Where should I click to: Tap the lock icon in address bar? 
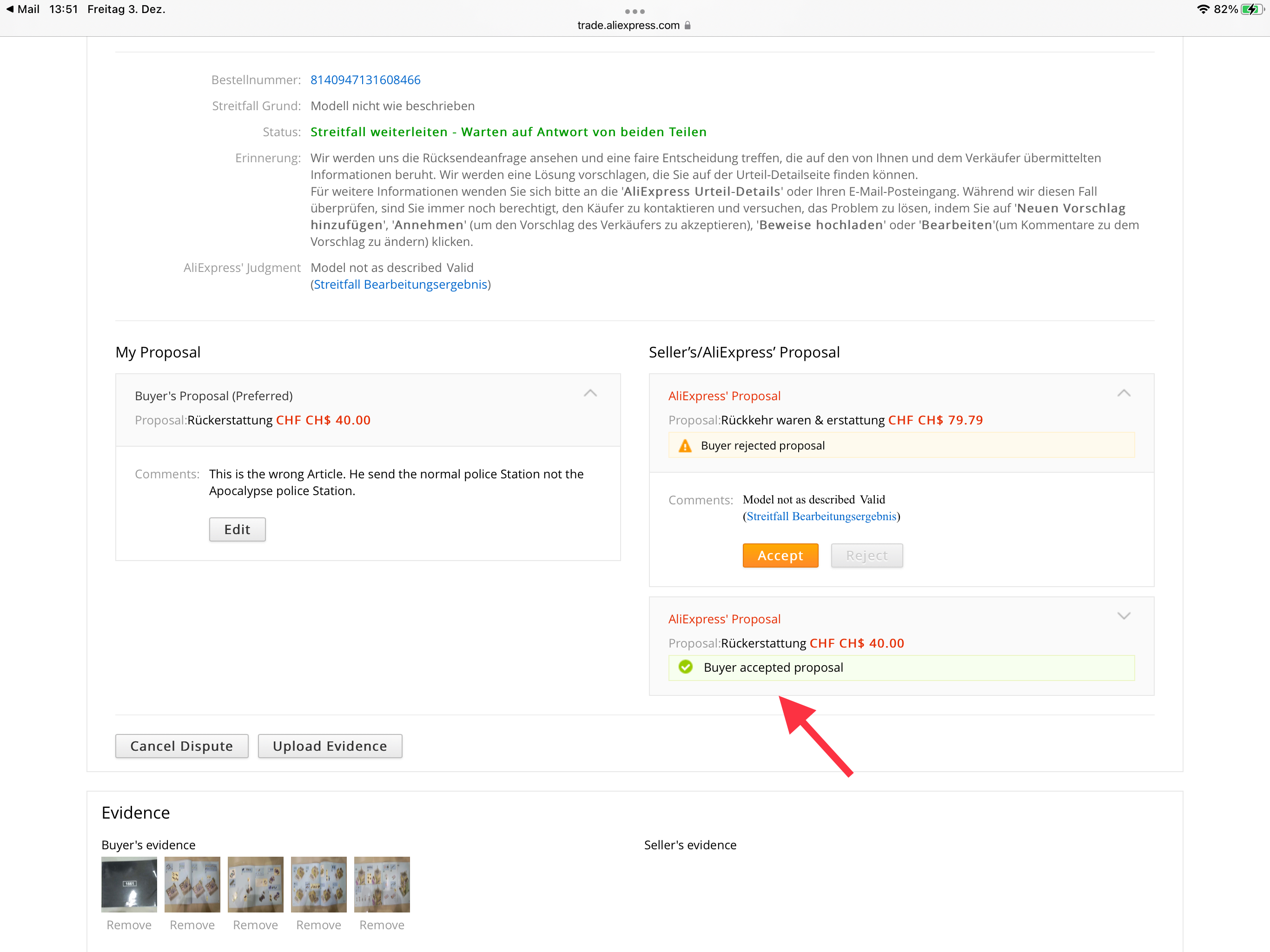(x=688, y=25)
